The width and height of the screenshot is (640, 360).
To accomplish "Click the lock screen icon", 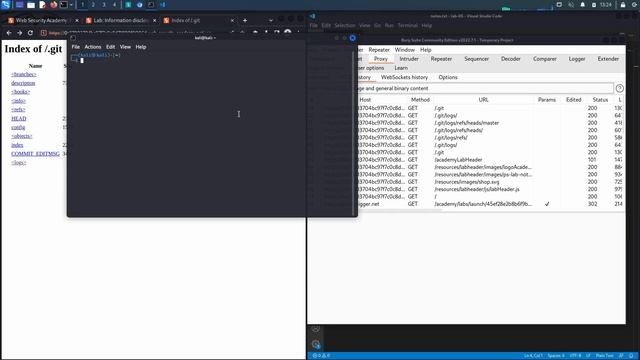I will [x=623, y=5].
